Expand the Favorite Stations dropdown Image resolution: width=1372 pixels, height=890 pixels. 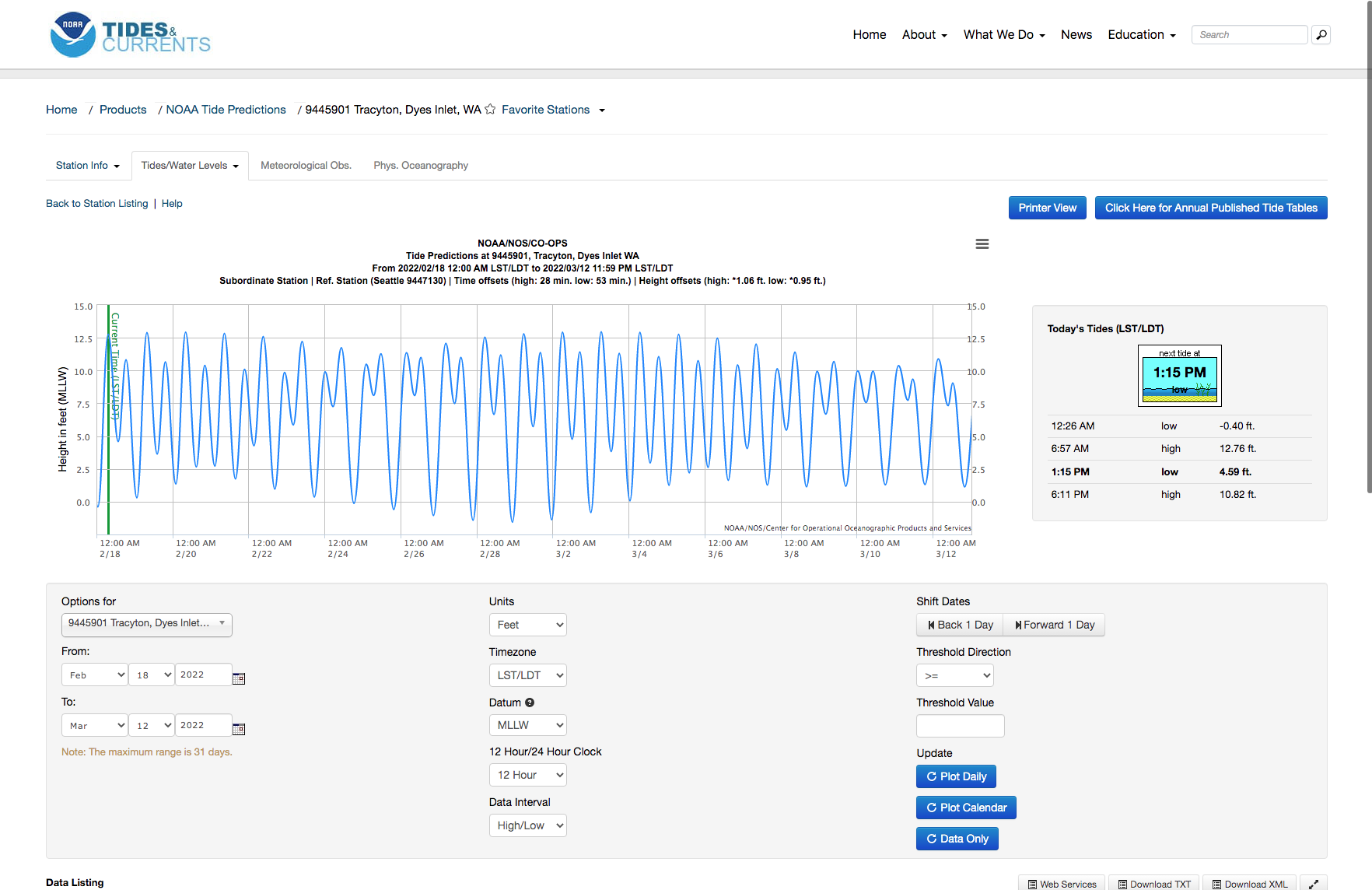(x=553, y=110)
